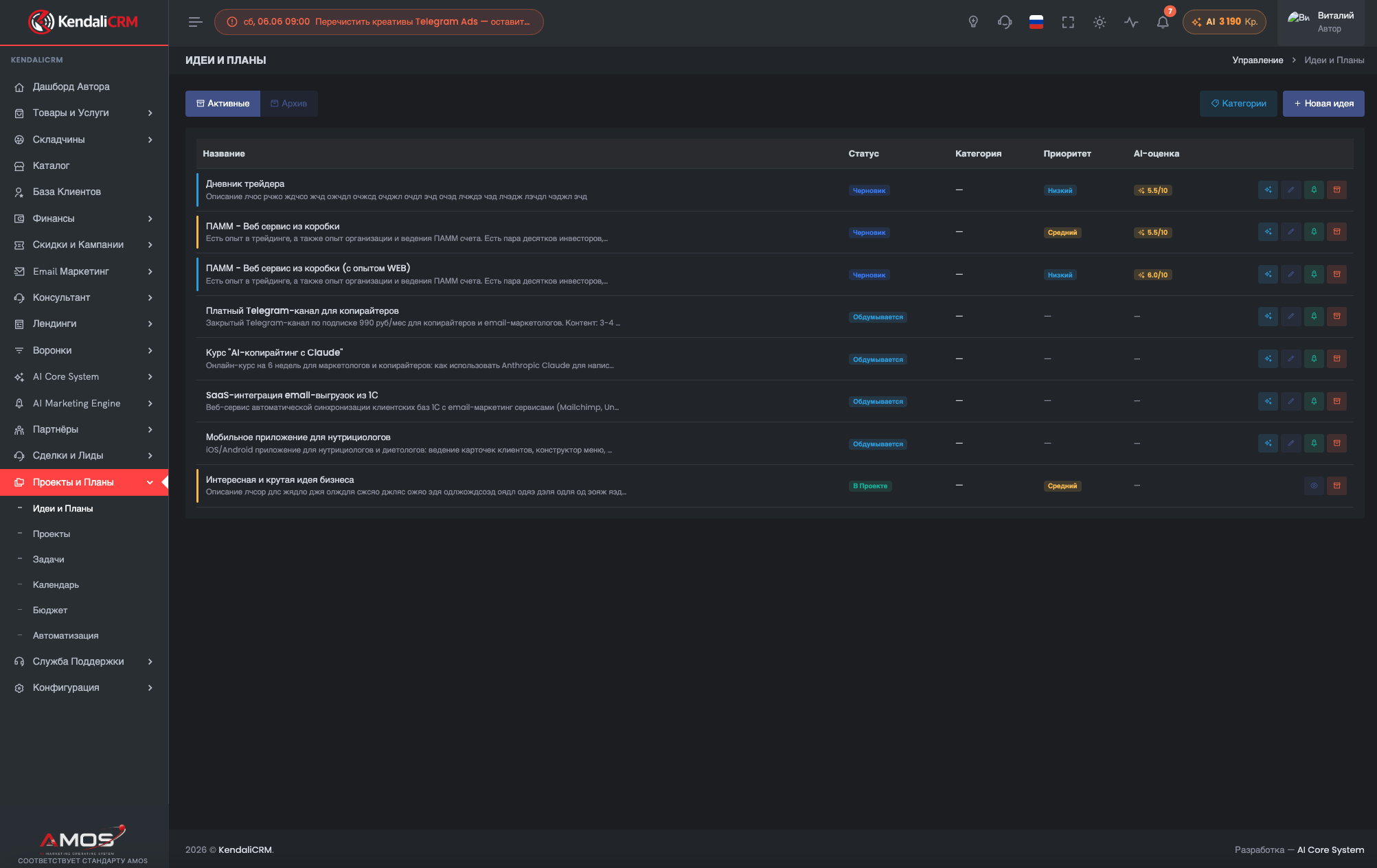
Task: Expand the Финансы menu
Action: [84, 218]
